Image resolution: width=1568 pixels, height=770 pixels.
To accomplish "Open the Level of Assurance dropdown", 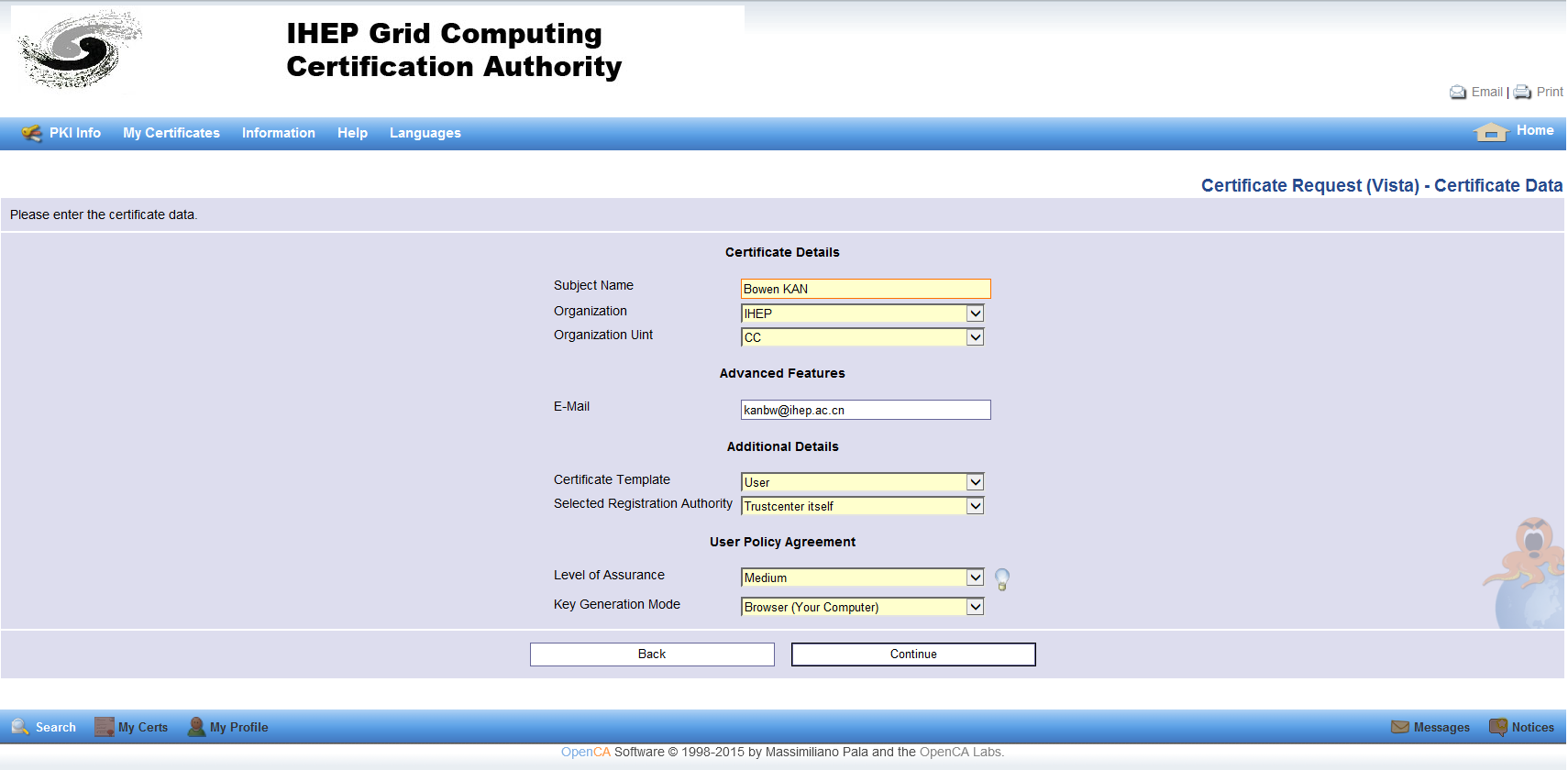I will (x=862, y=577).
